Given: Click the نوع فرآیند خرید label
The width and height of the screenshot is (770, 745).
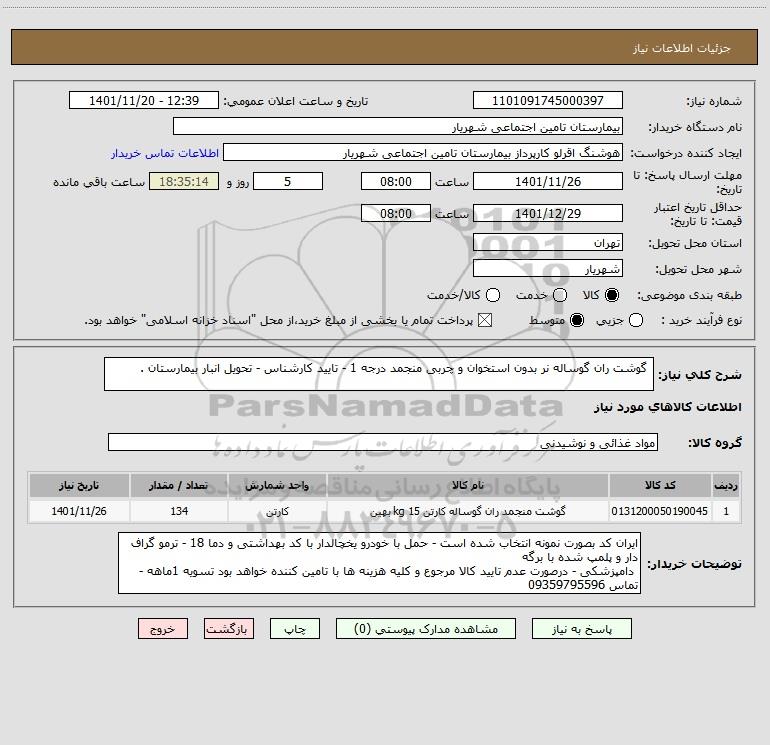Looking at the screenshot, I should [x=701, y=320].
